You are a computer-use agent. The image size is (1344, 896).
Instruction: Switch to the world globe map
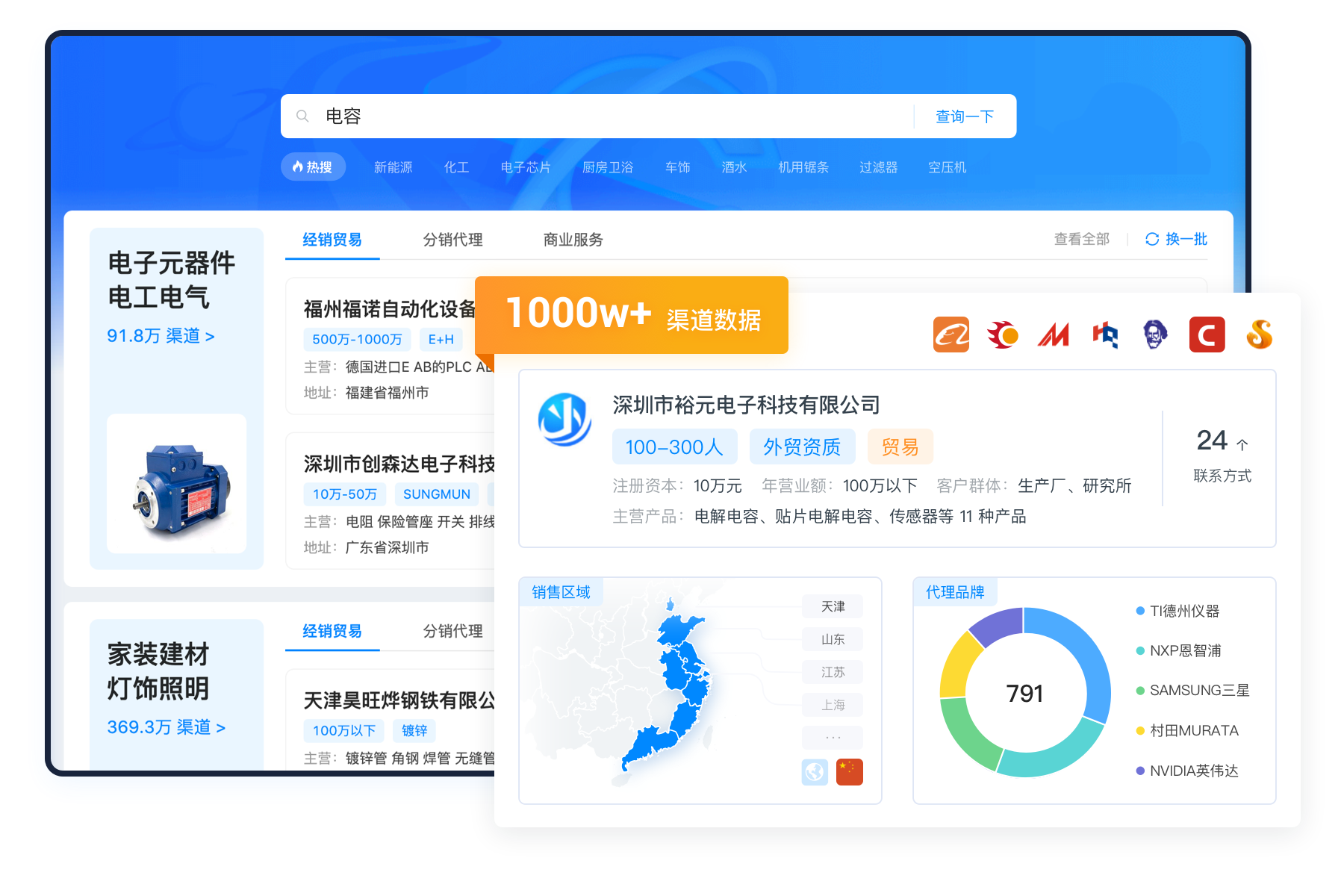tap(815, 772)
